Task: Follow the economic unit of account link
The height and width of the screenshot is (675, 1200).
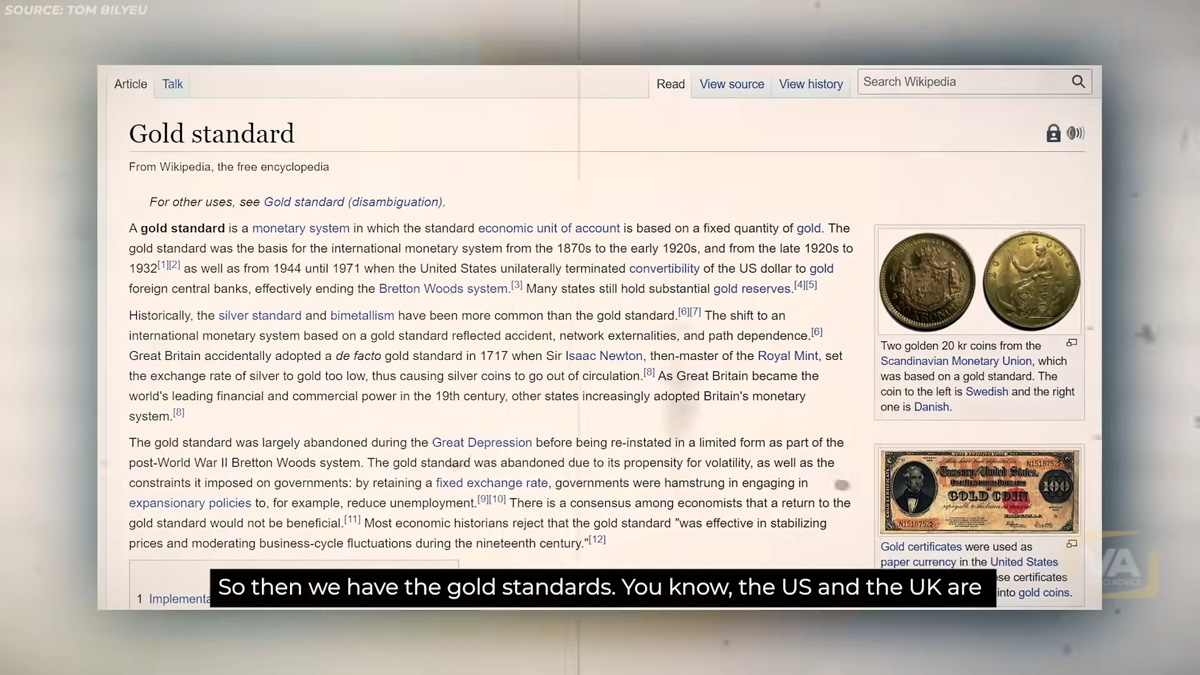Action: pyautogui.click(x=549, y=228)
